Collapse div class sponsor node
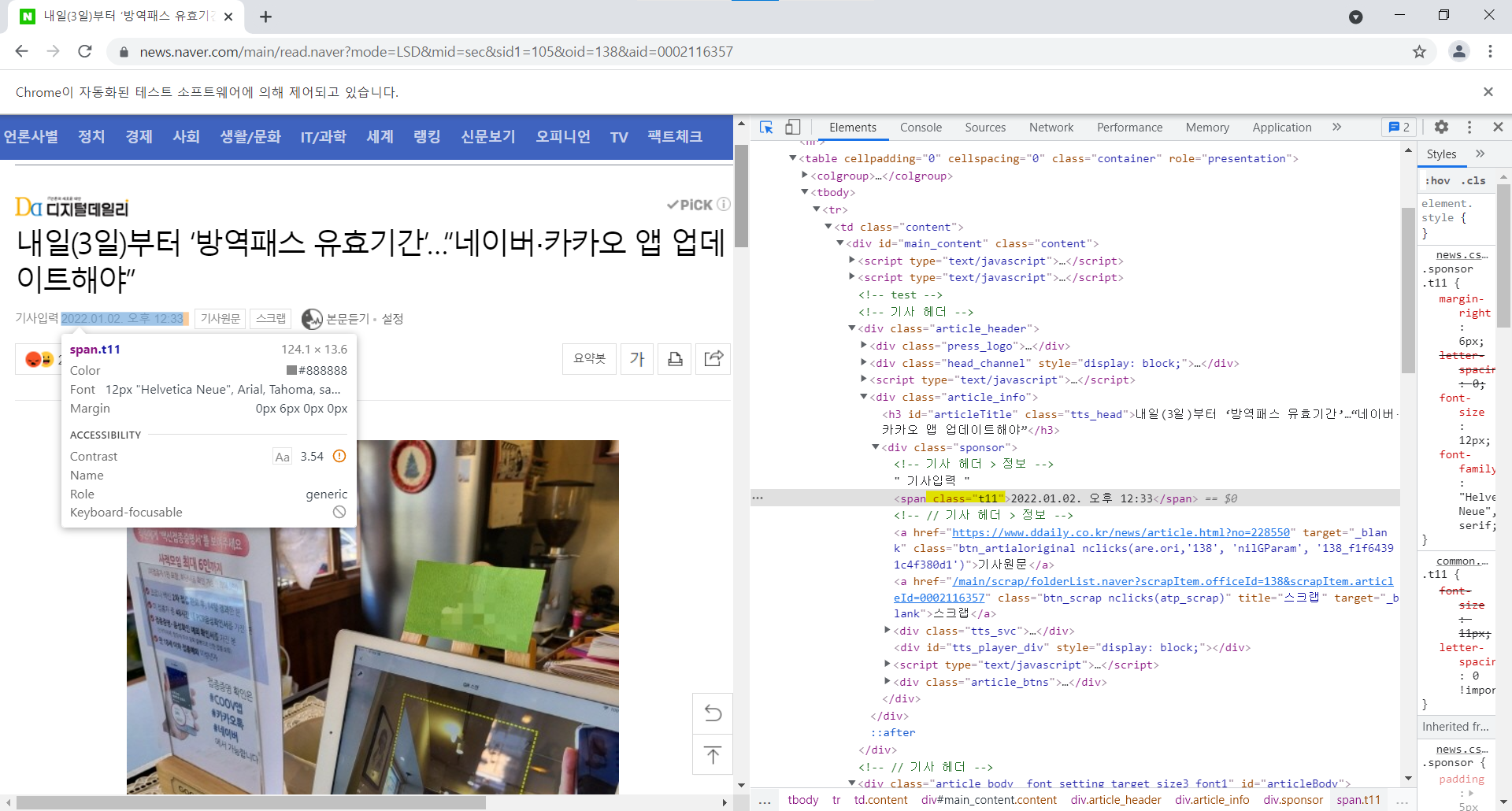 click(x=876, y=447)
